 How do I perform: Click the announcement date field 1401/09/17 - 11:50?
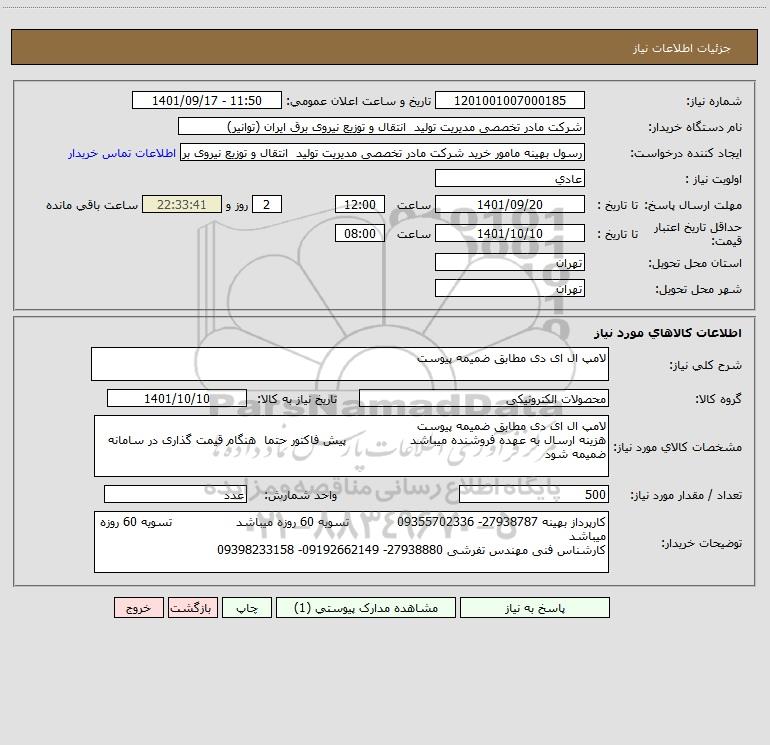click(x=207, y=100)
